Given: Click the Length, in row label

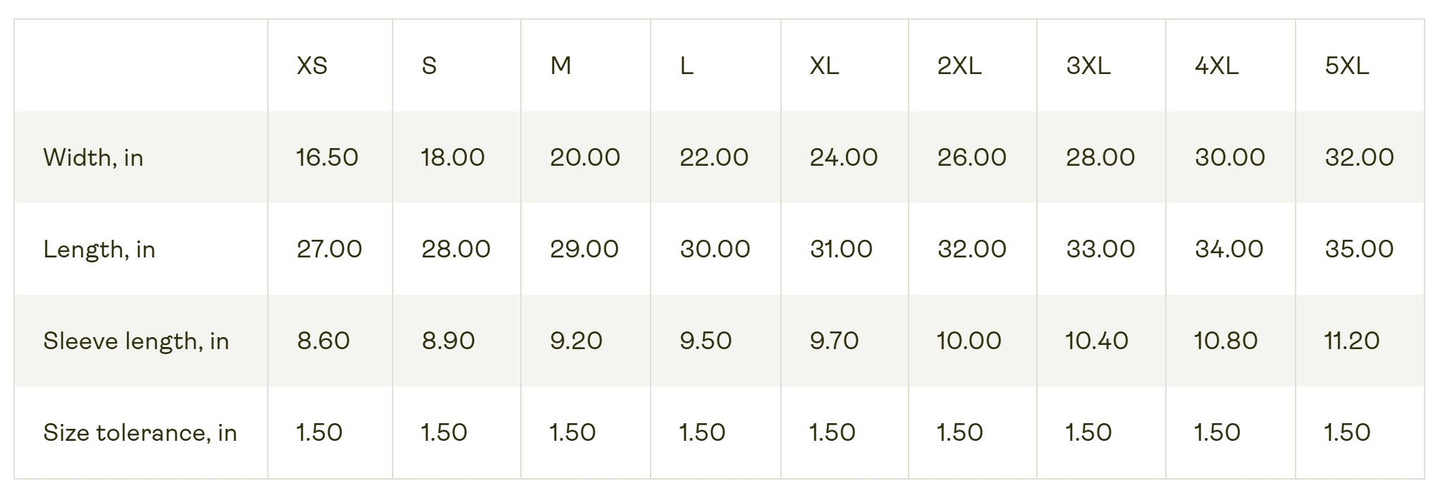Looking at the screenshot, I should tap(99, 249).
